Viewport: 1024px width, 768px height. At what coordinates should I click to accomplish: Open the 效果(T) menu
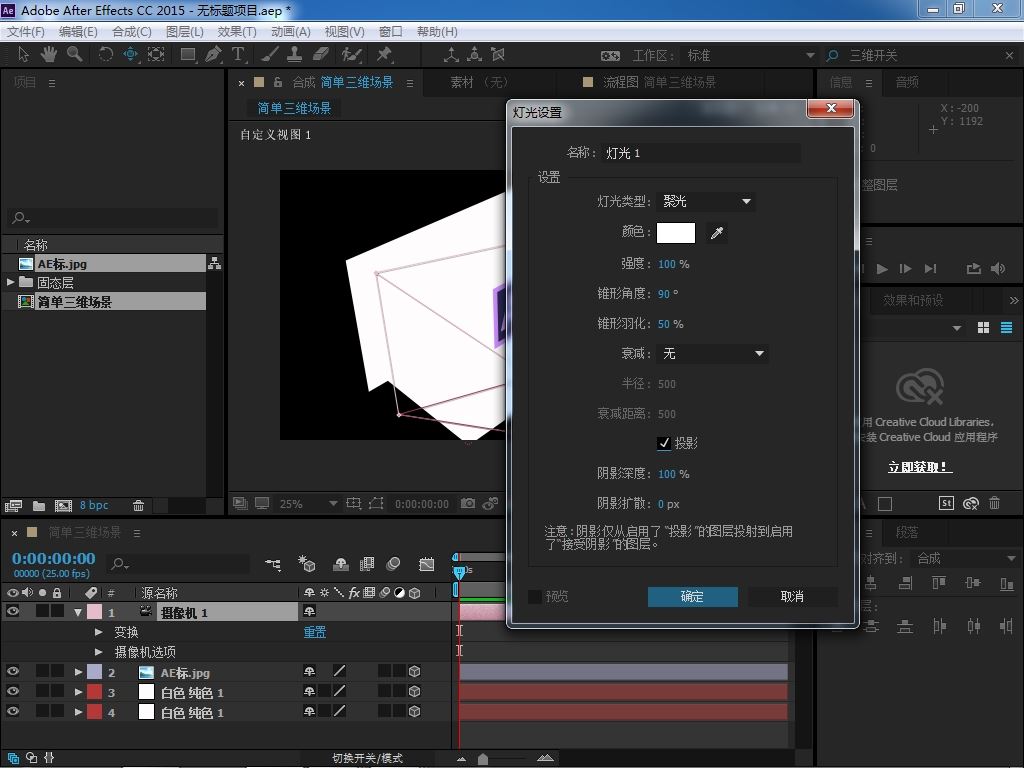tap(237, 31)
